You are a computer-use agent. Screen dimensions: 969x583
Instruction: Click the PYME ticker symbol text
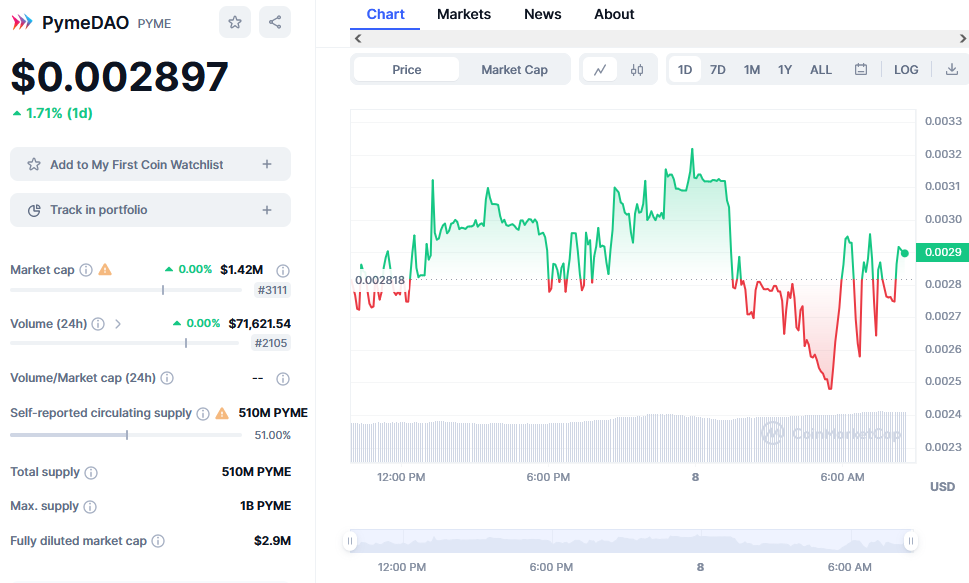154,24
